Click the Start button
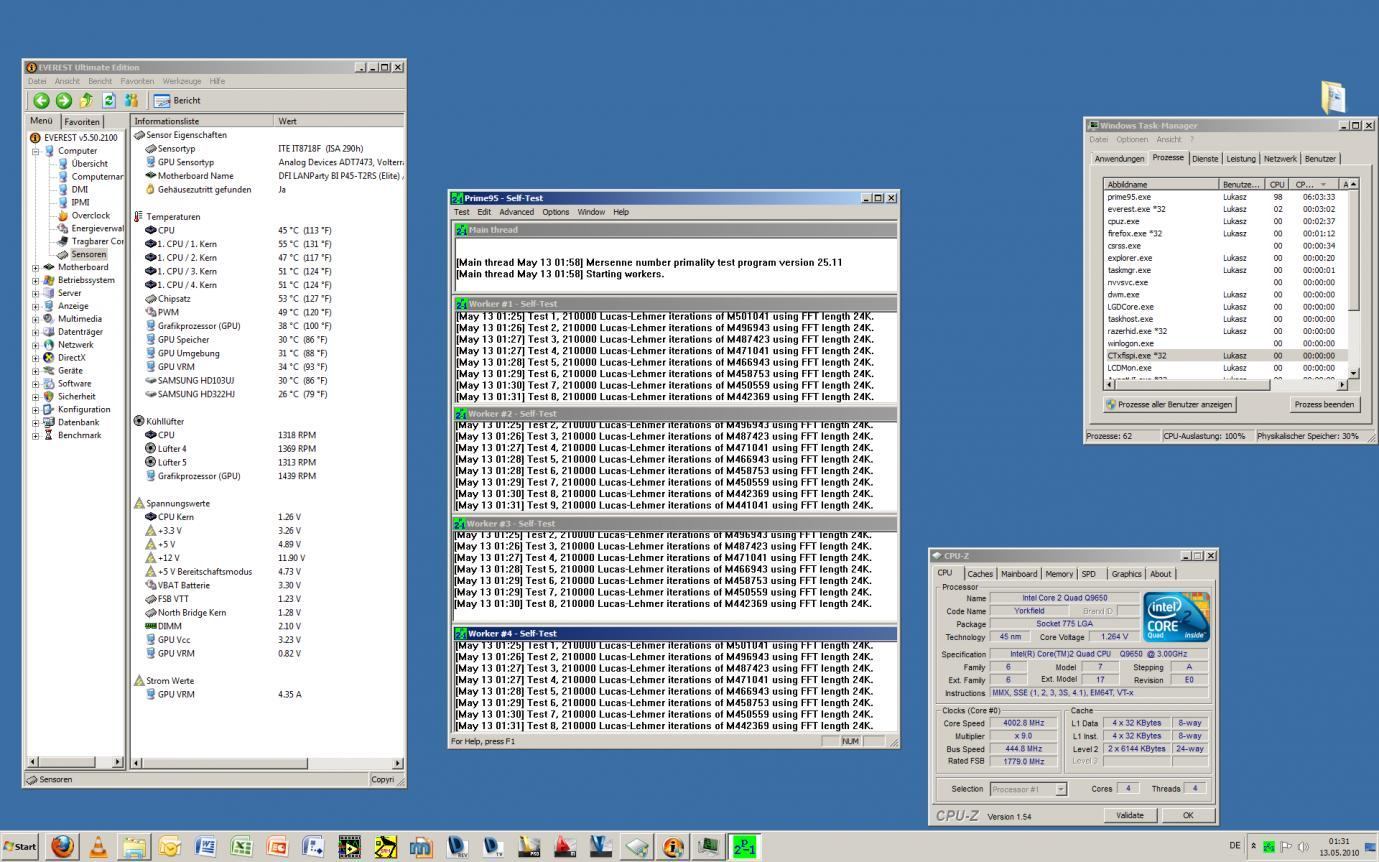This screenshot has width=1379, height=862. pyautogui.click(x=21, y=846)
